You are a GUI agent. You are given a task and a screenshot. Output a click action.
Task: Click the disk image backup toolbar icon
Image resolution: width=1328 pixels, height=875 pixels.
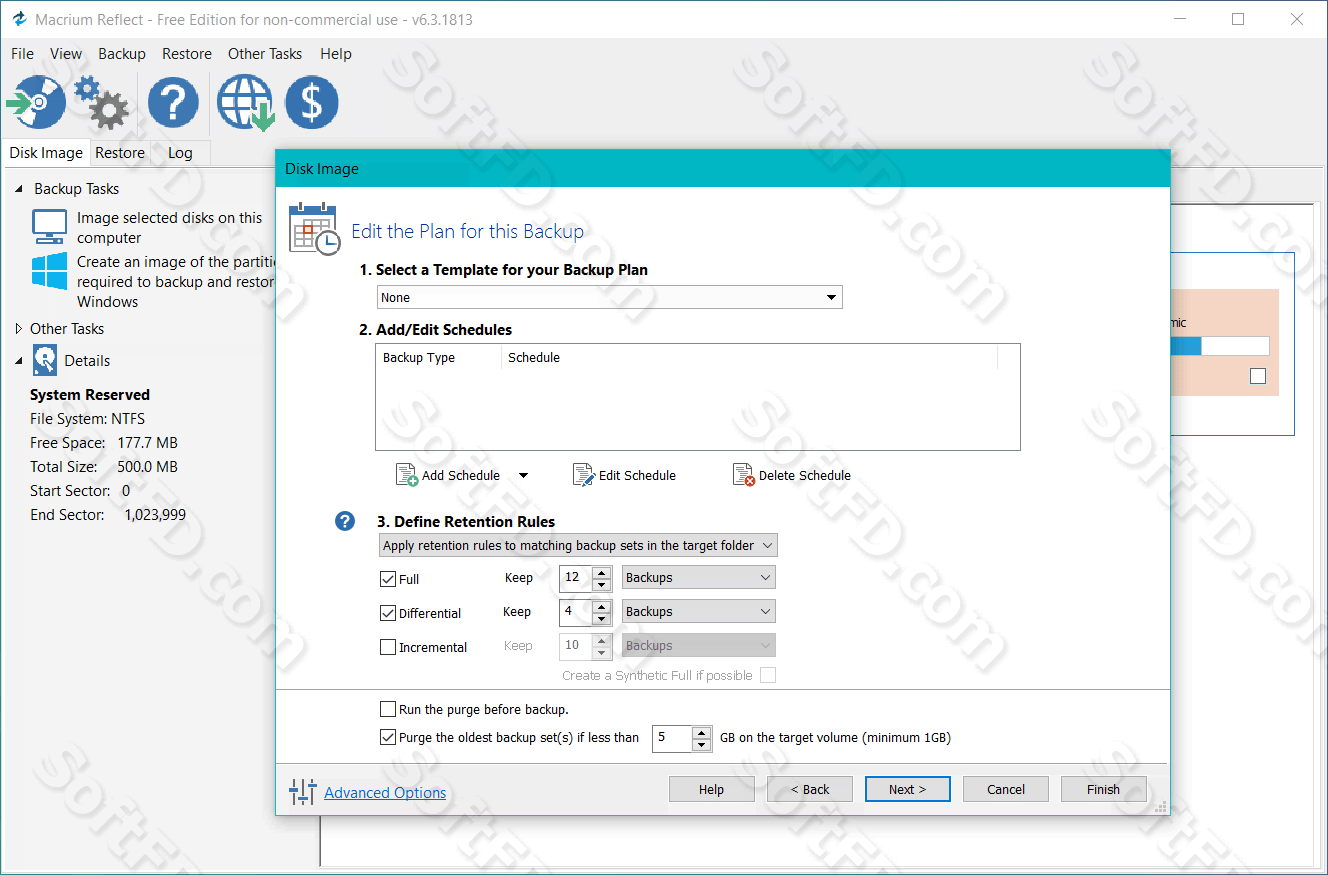[36, 102]
